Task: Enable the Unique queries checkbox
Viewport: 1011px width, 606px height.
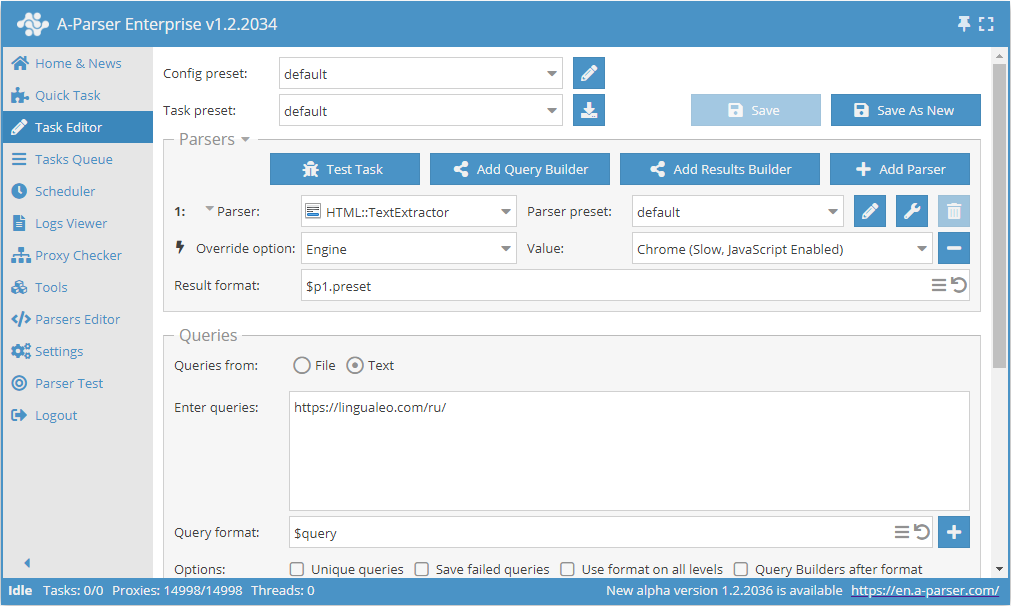Action: pos(297,569)
